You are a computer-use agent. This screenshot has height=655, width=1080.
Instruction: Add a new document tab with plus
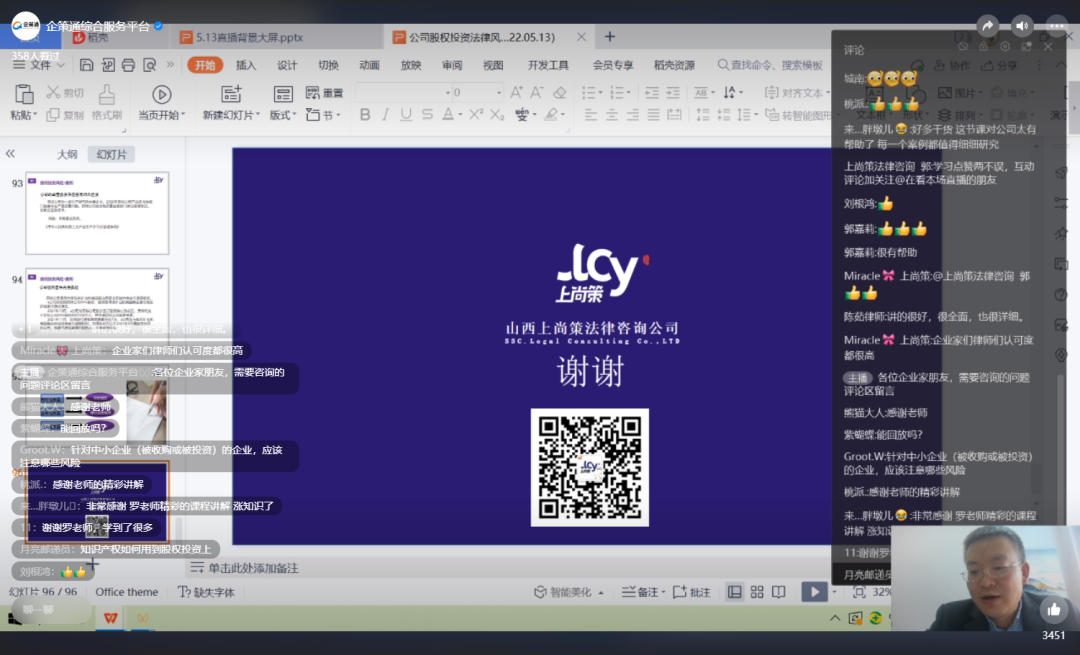[x=610, y=37]
